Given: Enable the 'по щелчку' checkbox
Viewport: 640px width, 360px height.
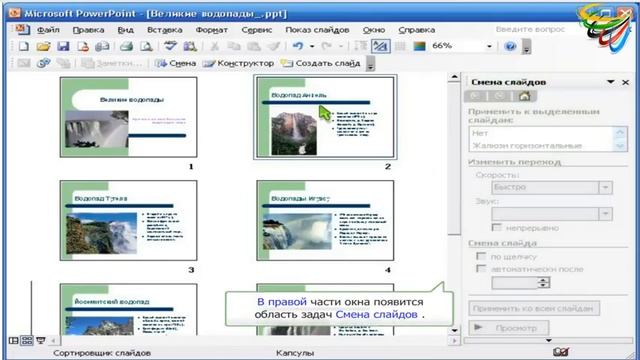Looking at the screenshot, I should (x=481, y=256).
